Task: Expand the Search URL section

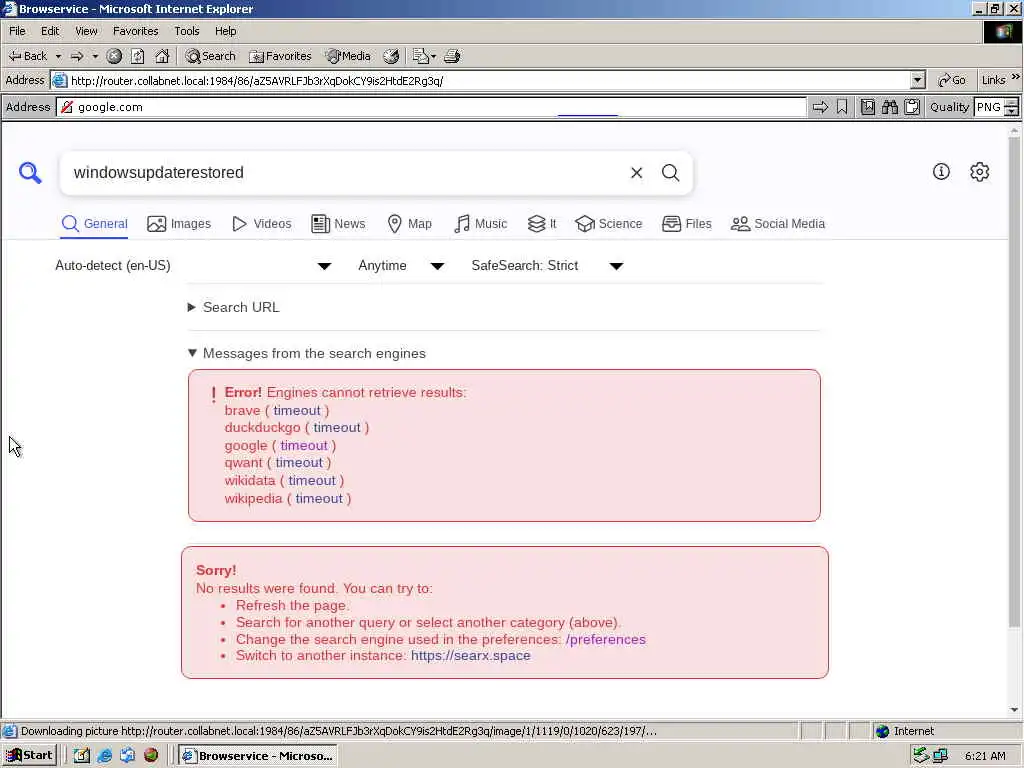Action: (x=234, y=307)
